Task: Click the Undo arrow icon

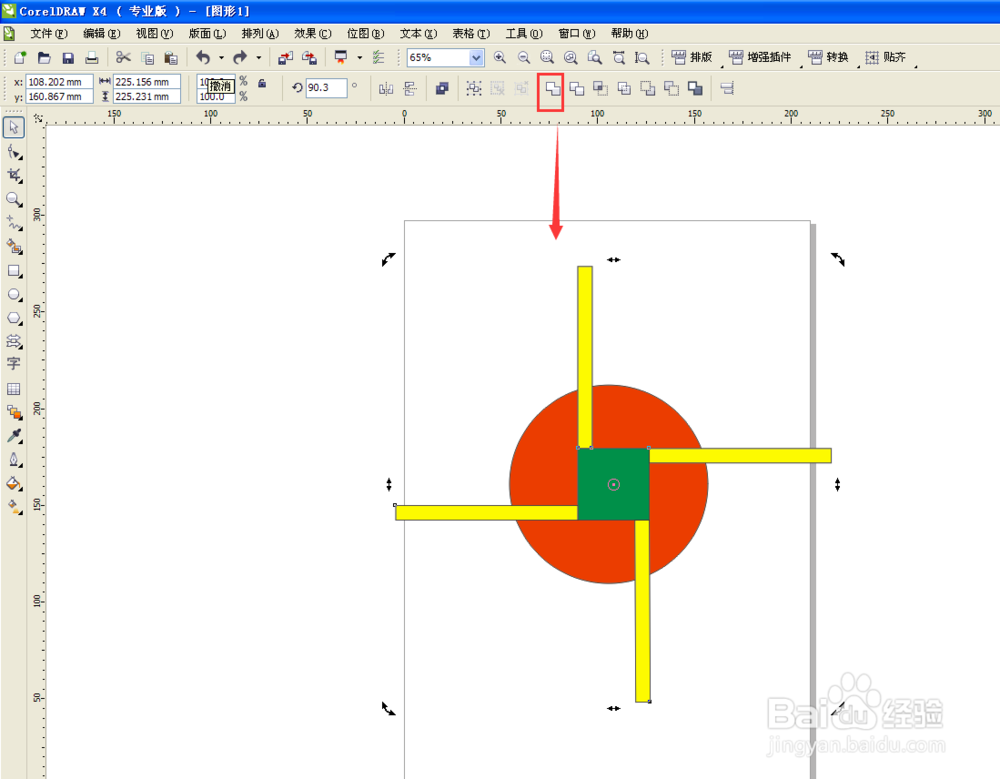Action: tap(203, 57)
